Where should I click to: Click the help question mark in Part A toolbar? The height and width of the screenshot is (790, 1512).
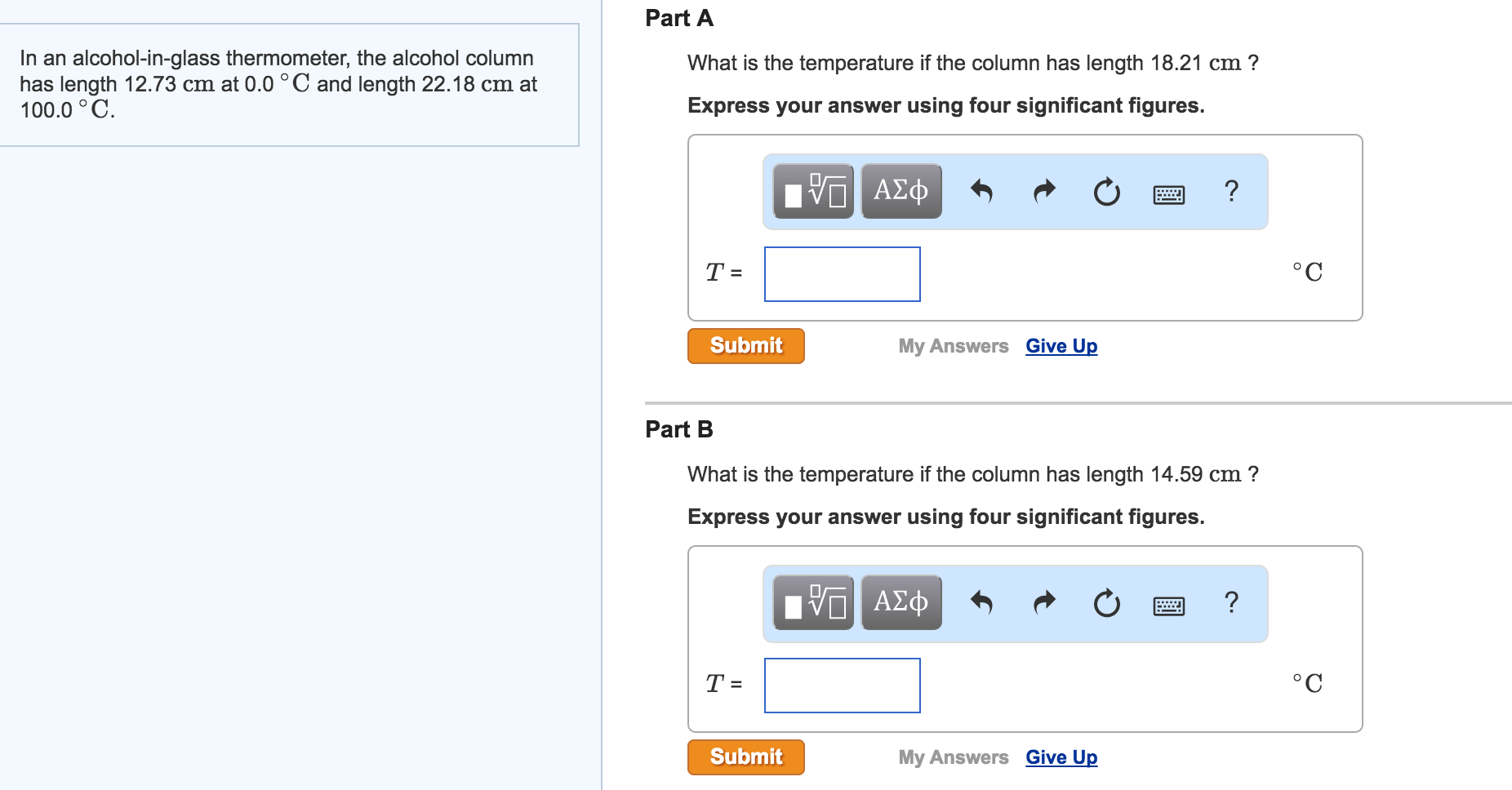[1230, 191]
